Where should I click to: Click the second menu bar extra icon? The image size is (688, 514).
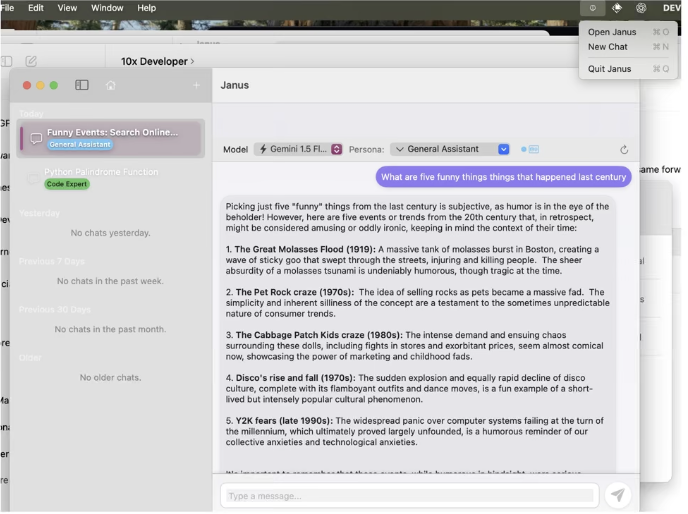click(x=617, y=8)
